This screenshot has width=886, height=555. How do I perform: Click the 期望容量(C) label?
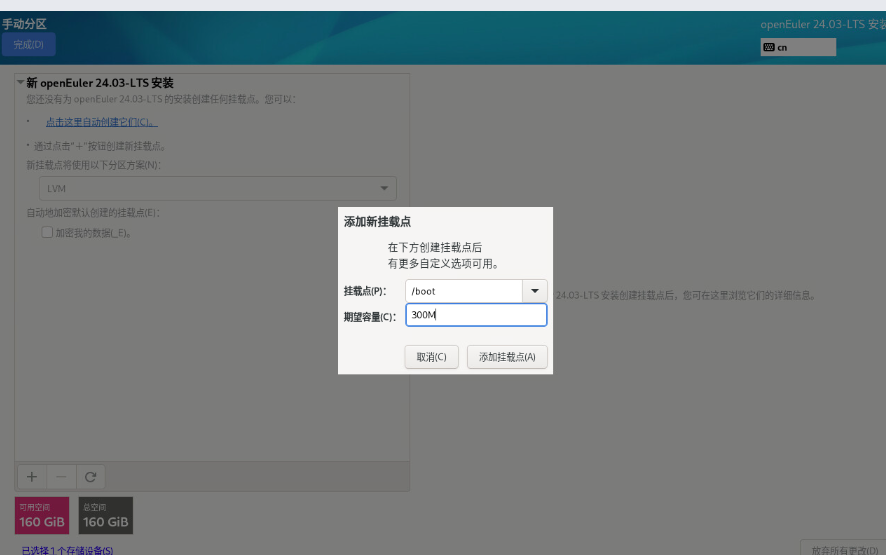[x=370, y=316]
